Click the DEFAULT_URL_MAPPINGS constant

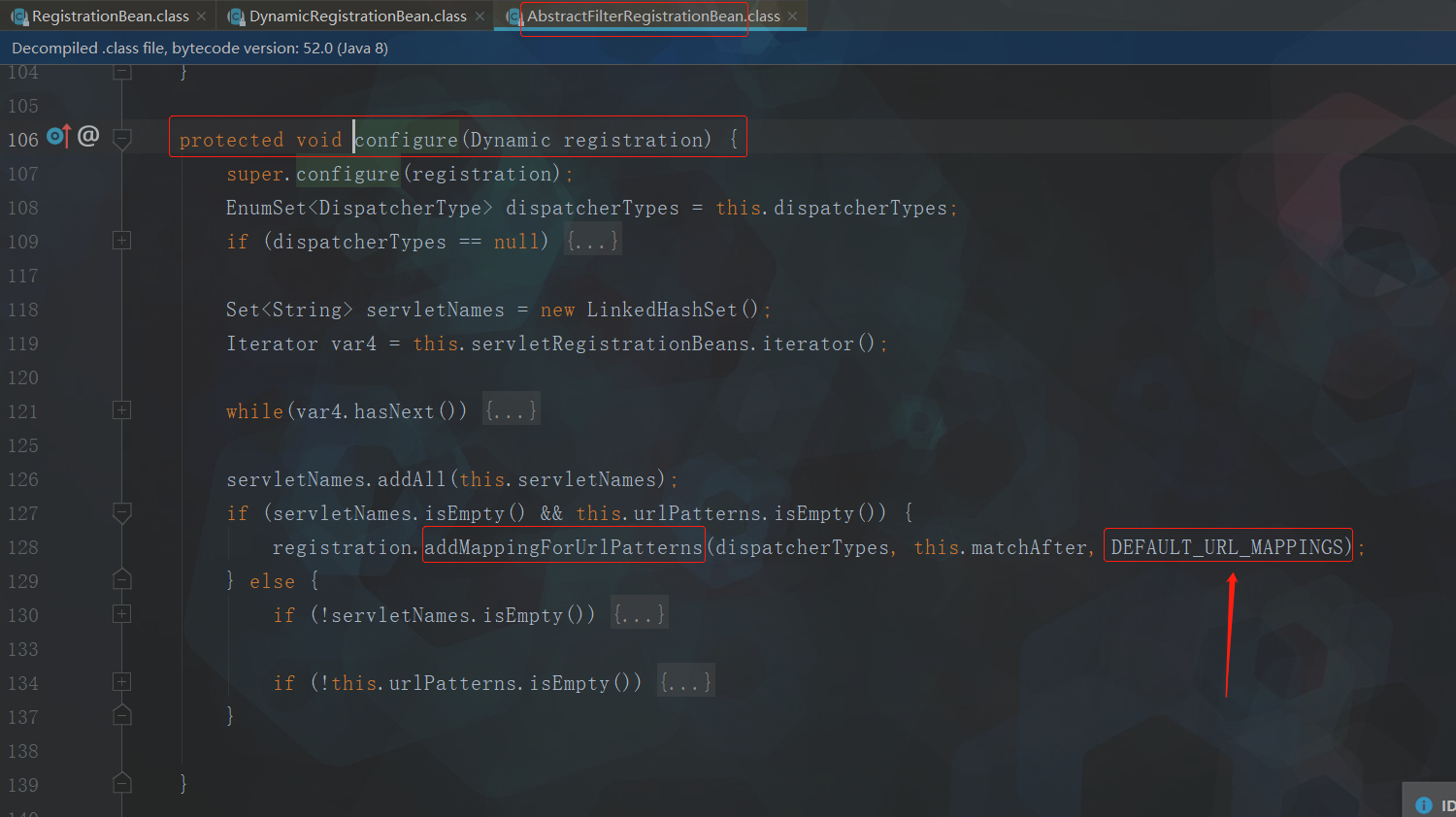pos(1228,547)
